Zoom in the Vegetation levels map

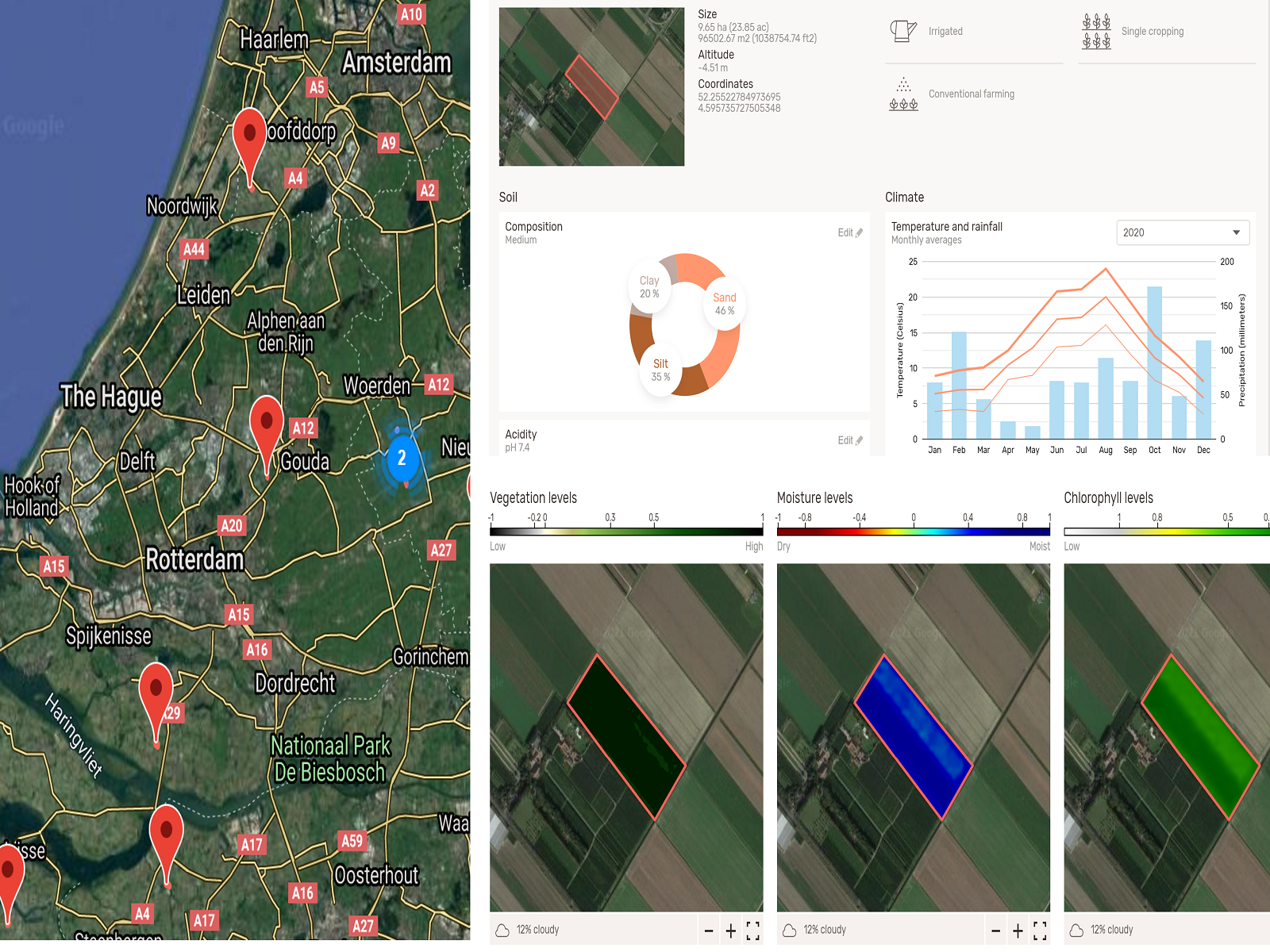tap(731, 931)
